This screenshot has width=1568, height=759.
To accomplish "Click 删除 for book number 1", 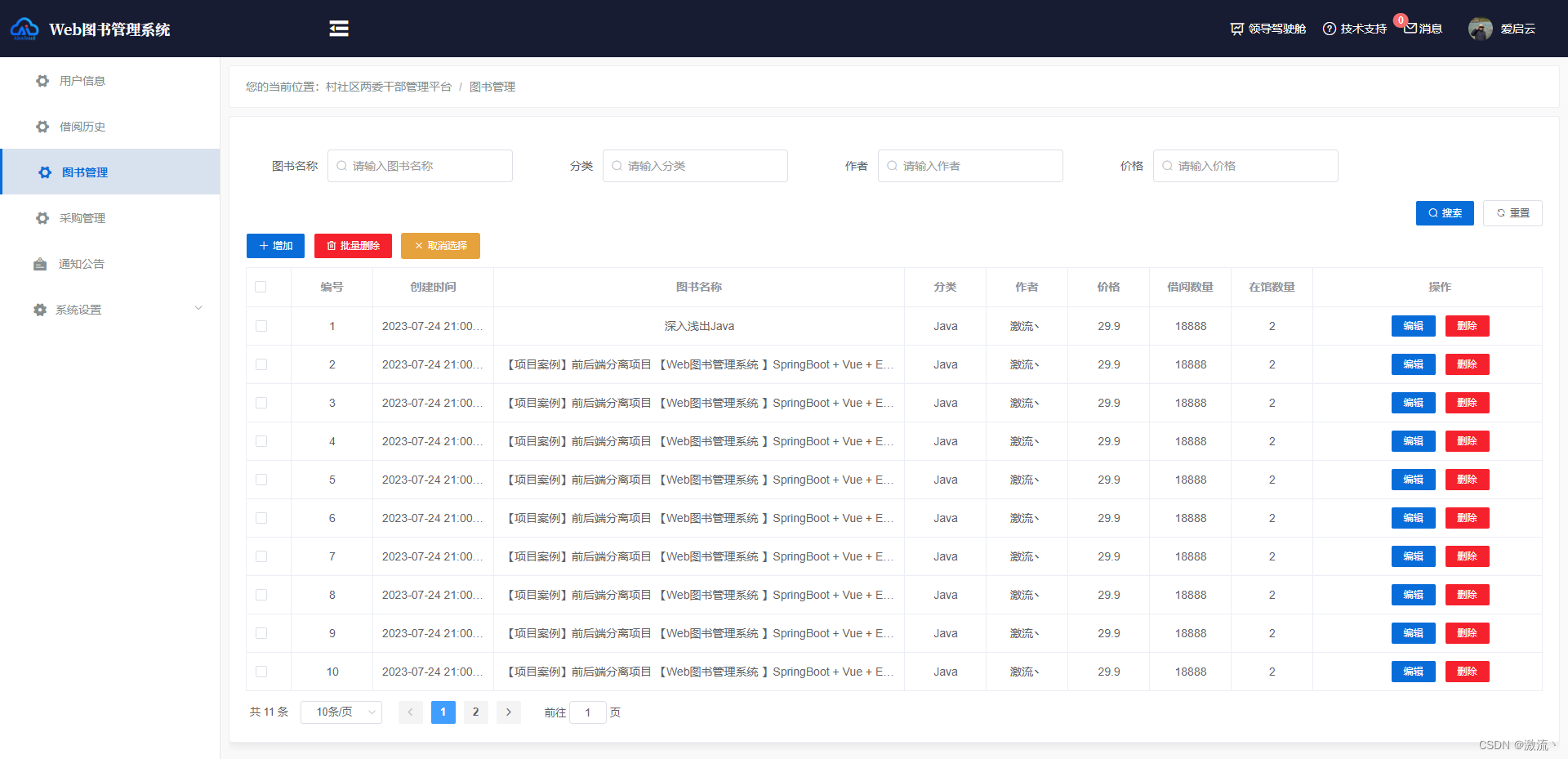I will tap(1468, 326).
